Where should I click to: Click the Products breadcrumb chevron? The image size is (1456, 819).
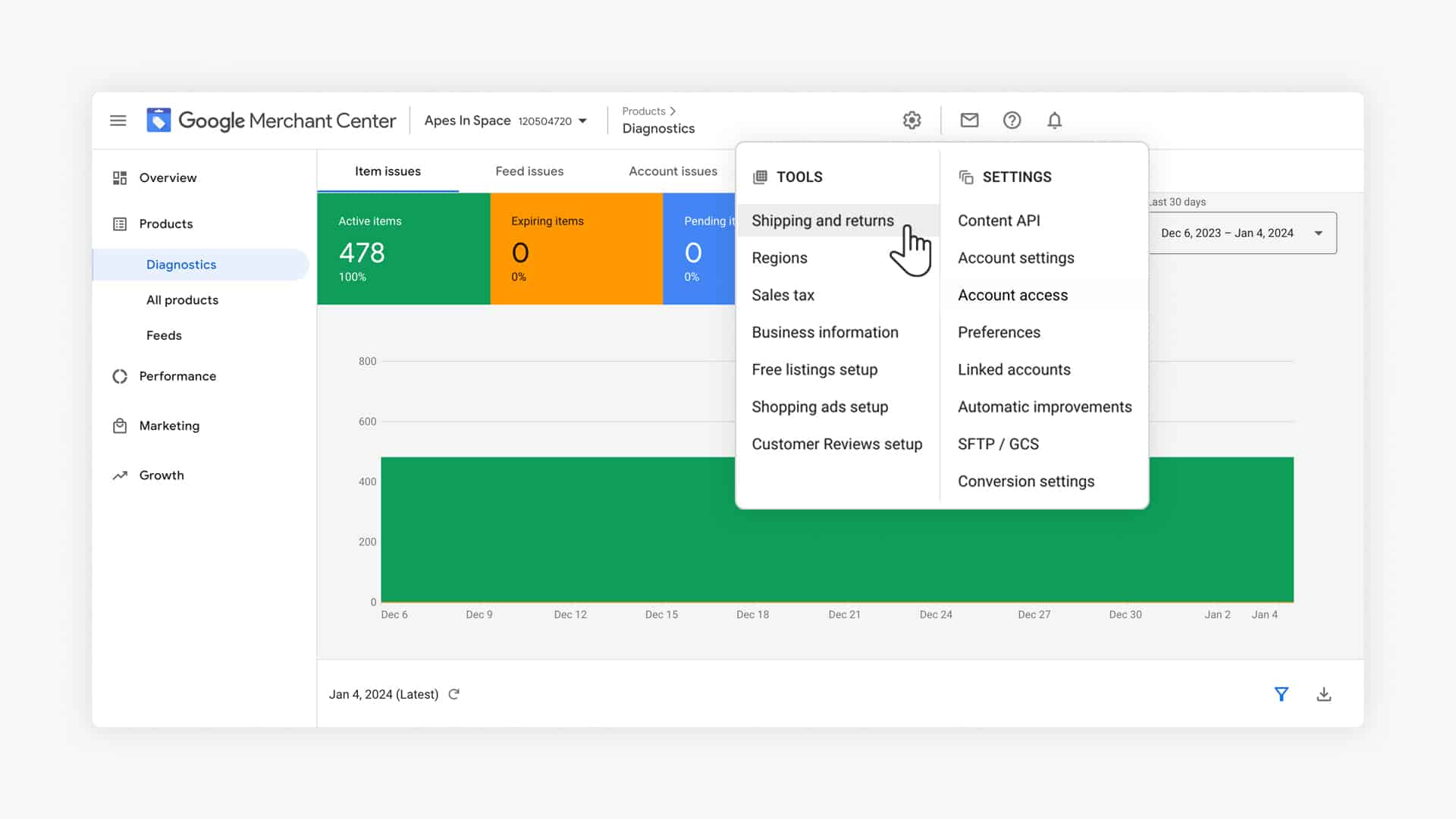tap(673, 111)
